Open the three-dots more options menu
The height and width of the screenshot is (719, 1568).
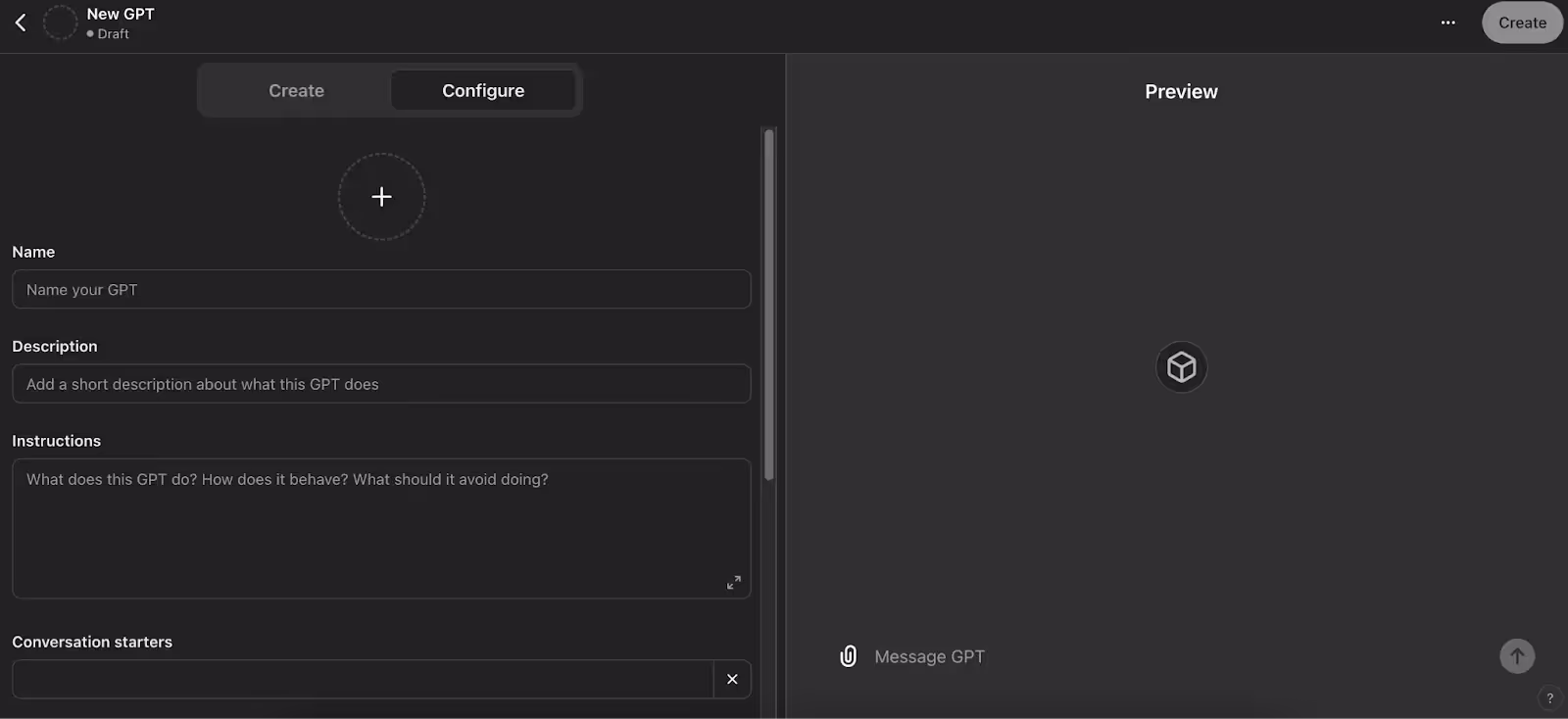tap(1447, 23)
